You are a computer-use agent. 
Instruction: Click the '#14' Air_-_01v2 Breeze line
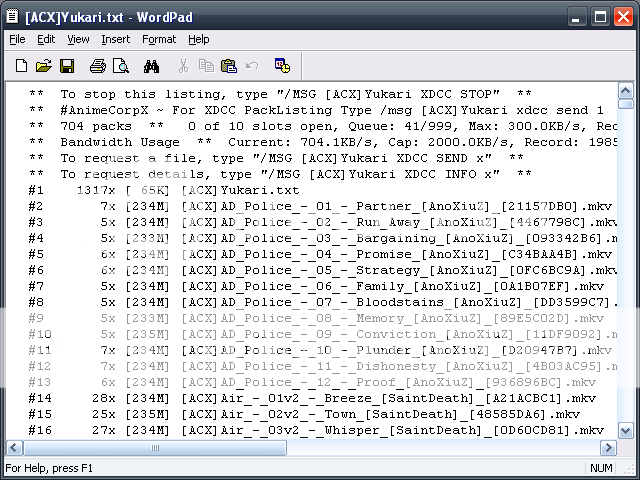pyautogui.click(x=312, y=398)
